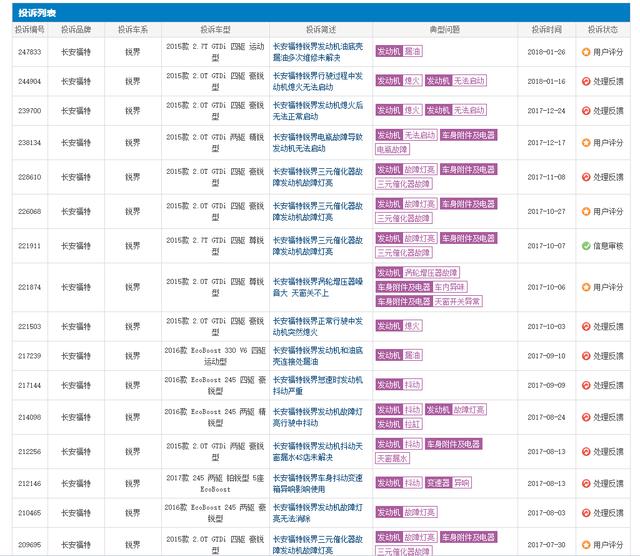Click the 变速器 异响 tag
Viewport: 640px width, 556px height.
(x=448, y=483)
